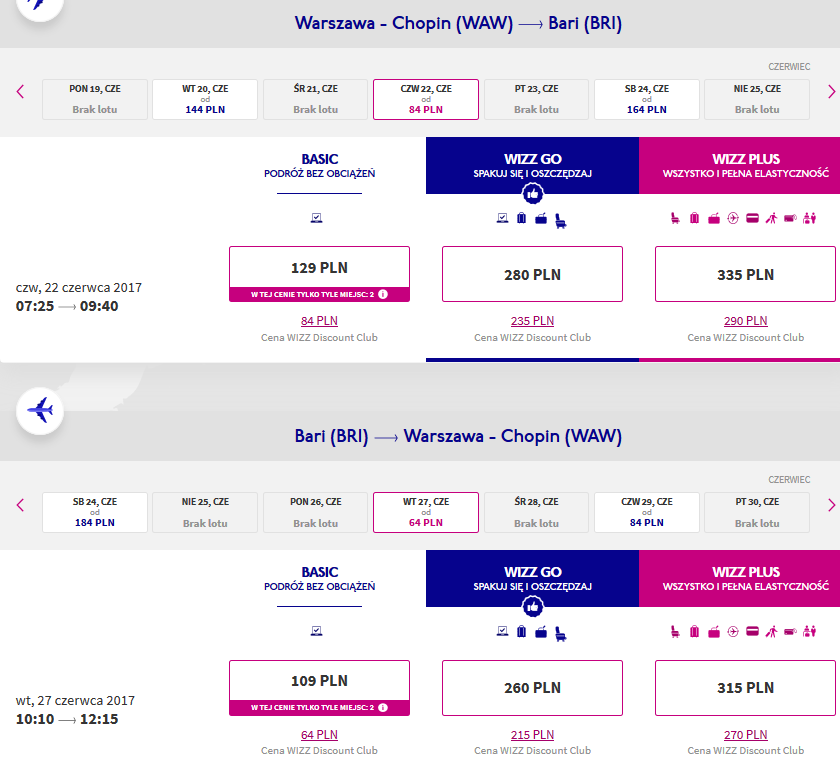
Task: Open 84 PLN Discount Club price link
Action: point(319,321)
